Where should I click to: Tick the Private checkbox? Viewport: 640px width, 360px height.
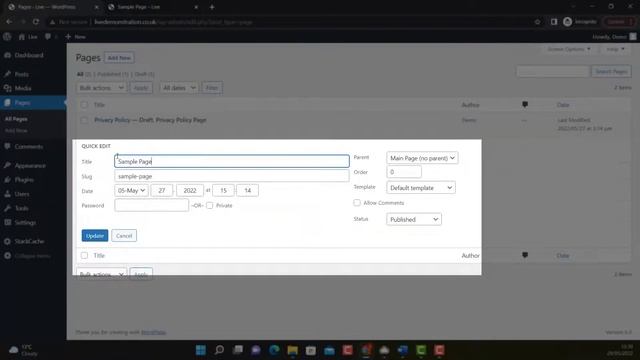coord(209,205)
